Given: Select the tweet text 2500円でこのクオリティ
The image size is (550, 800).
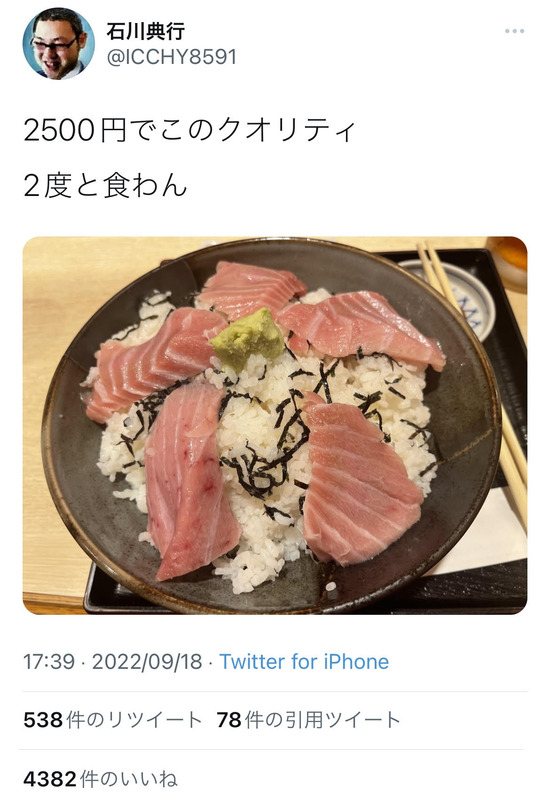Looking at the screenshot, I should [189, 131].
